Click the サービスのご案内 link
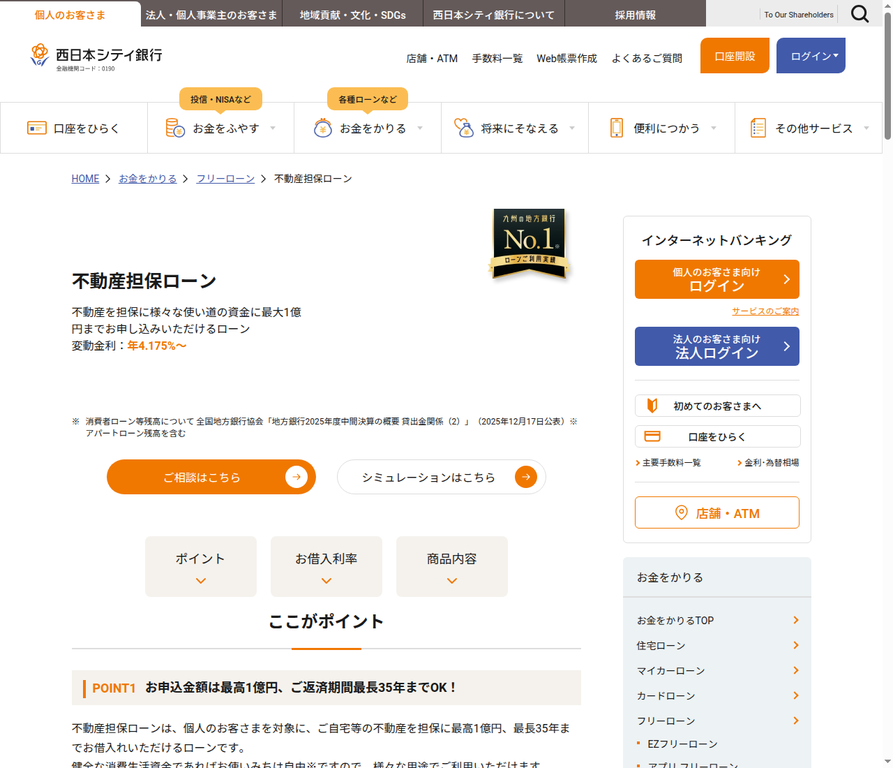This screenshot has width=893, height=768. [x=765, y=311]
